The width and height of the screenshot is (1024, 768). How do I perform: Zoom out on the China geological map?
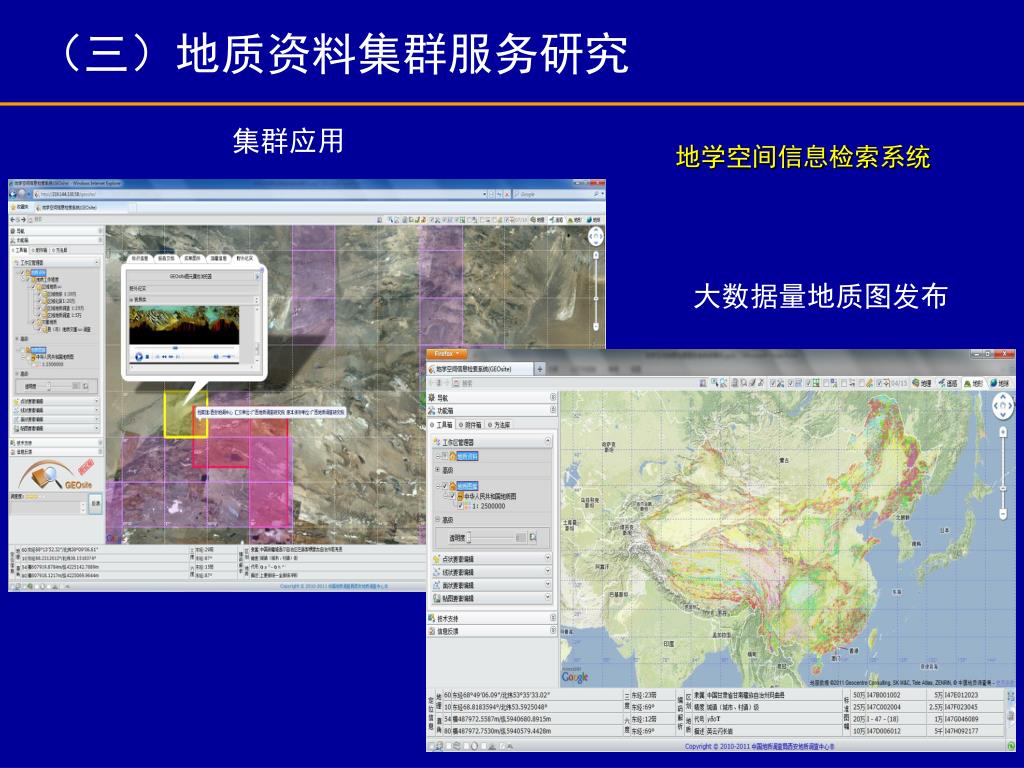[x=1004, y=515]
